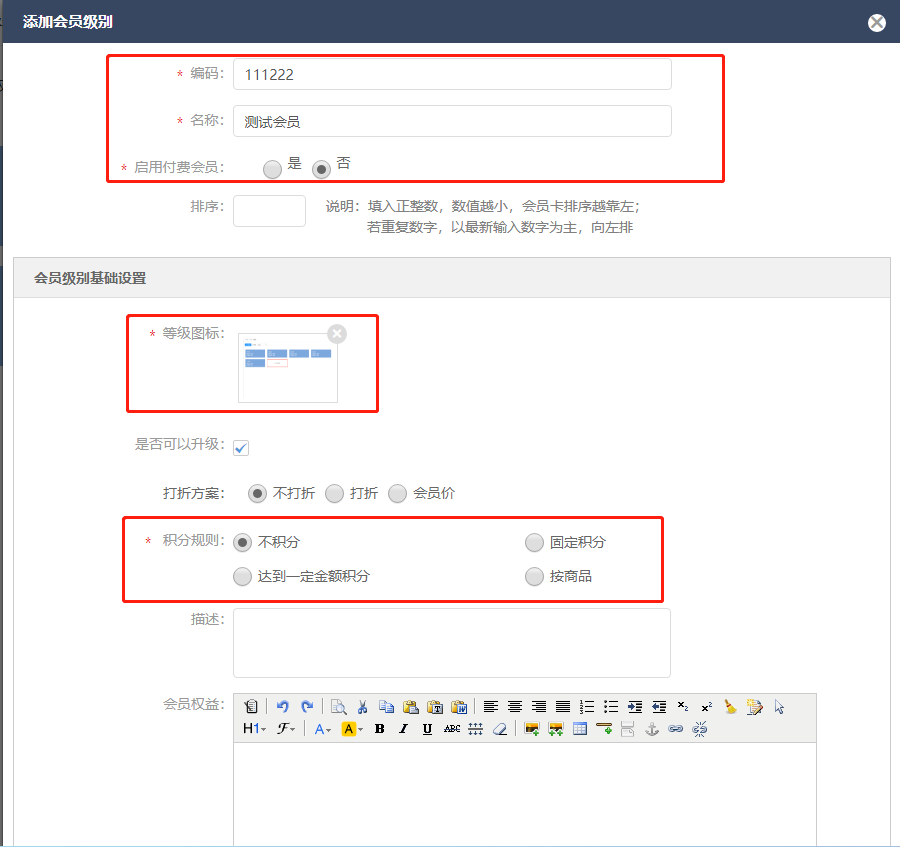Click the copy icon in editor toolbar

point(386,706)
